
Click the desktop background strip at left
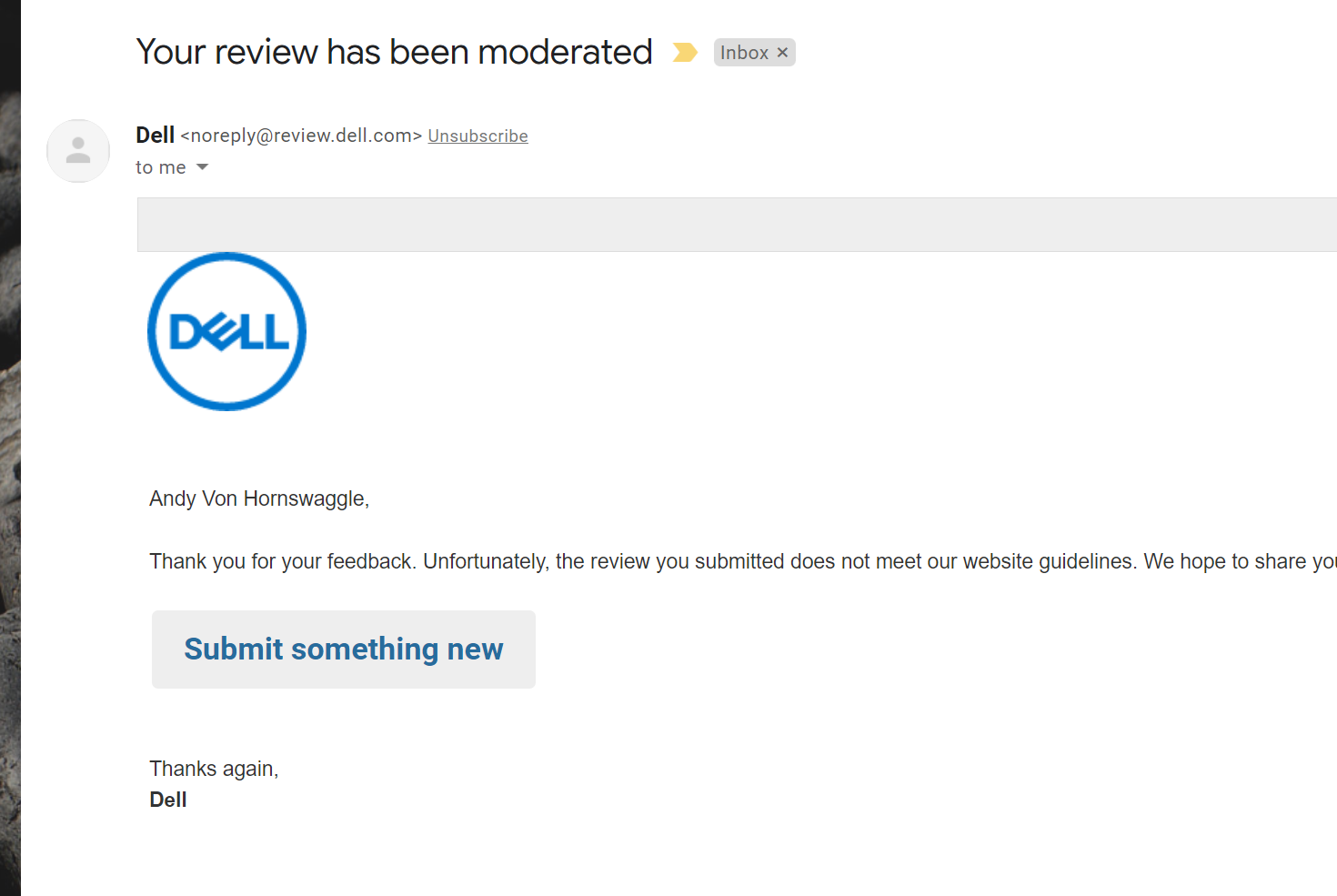point(10,455)
